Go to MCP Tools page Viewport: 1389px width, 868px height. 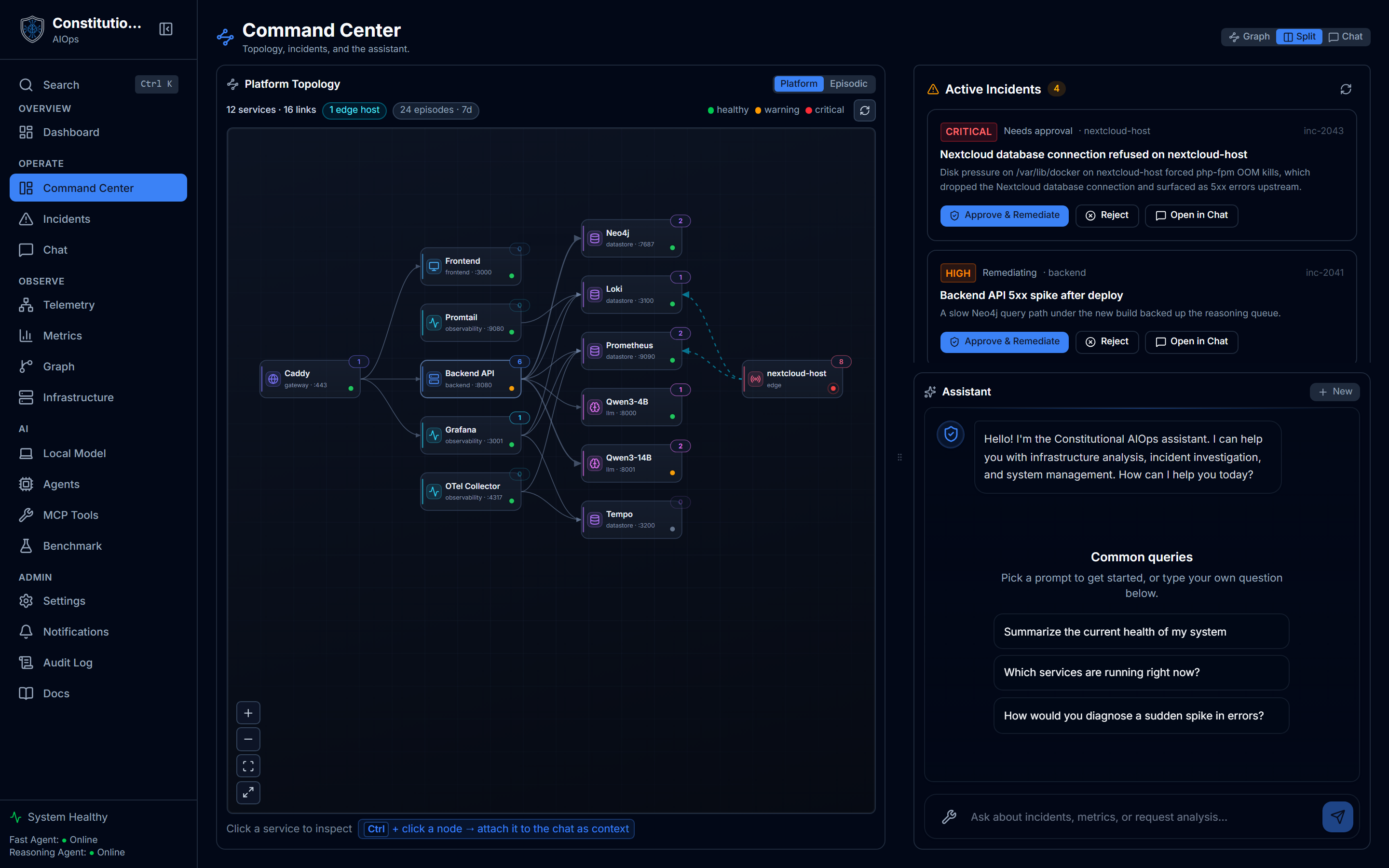point(98,515)
